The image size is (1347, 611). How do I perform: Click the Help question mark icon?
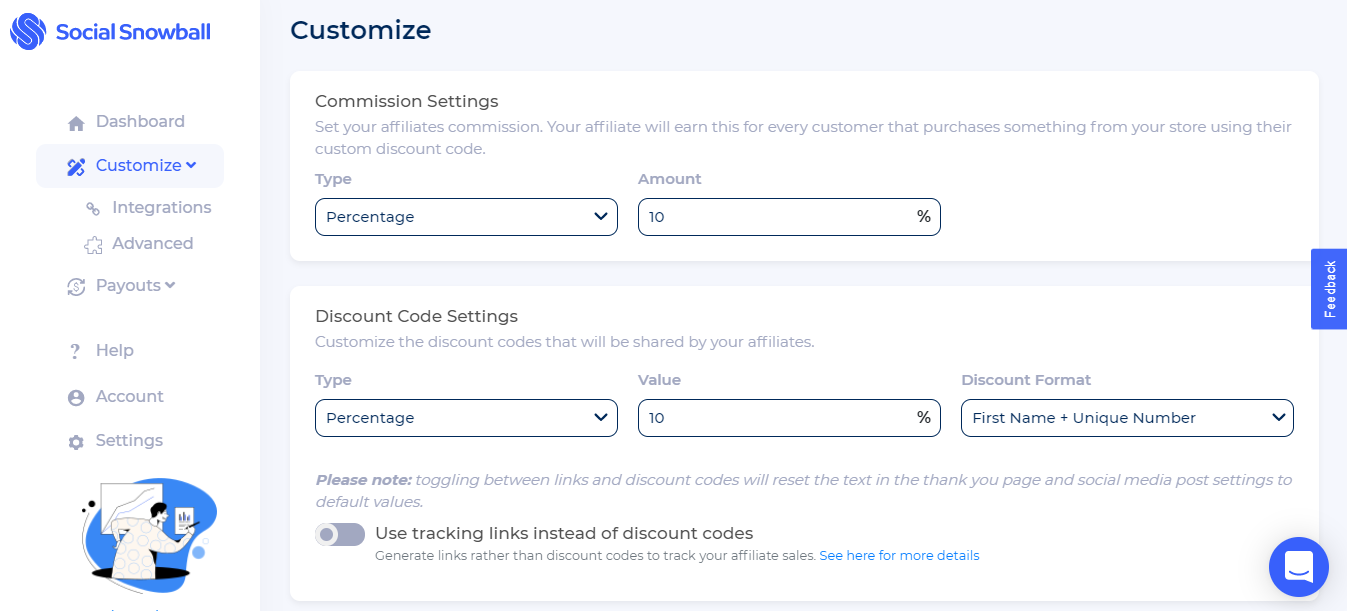point(75,351)
